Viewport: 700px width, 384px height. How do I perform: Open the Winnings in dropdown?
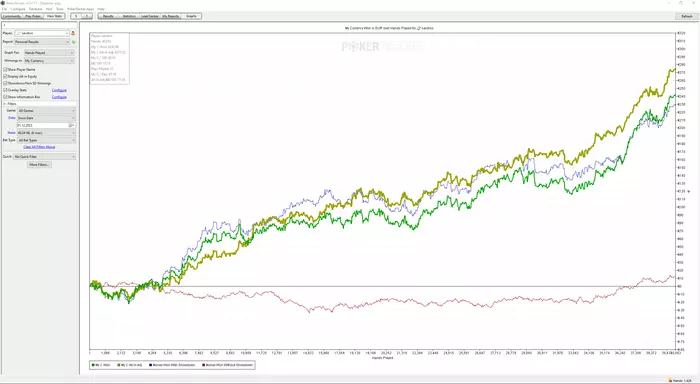coord(49,61)
